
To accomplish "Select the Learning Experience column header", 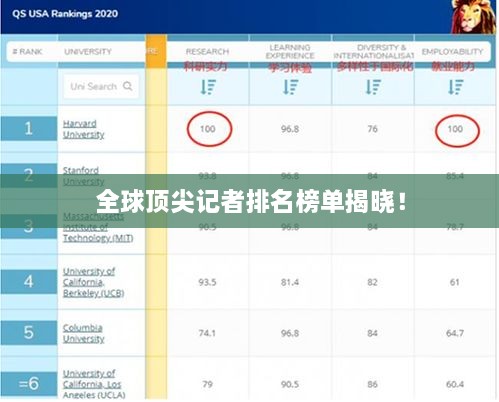I will tap(290, 52).
